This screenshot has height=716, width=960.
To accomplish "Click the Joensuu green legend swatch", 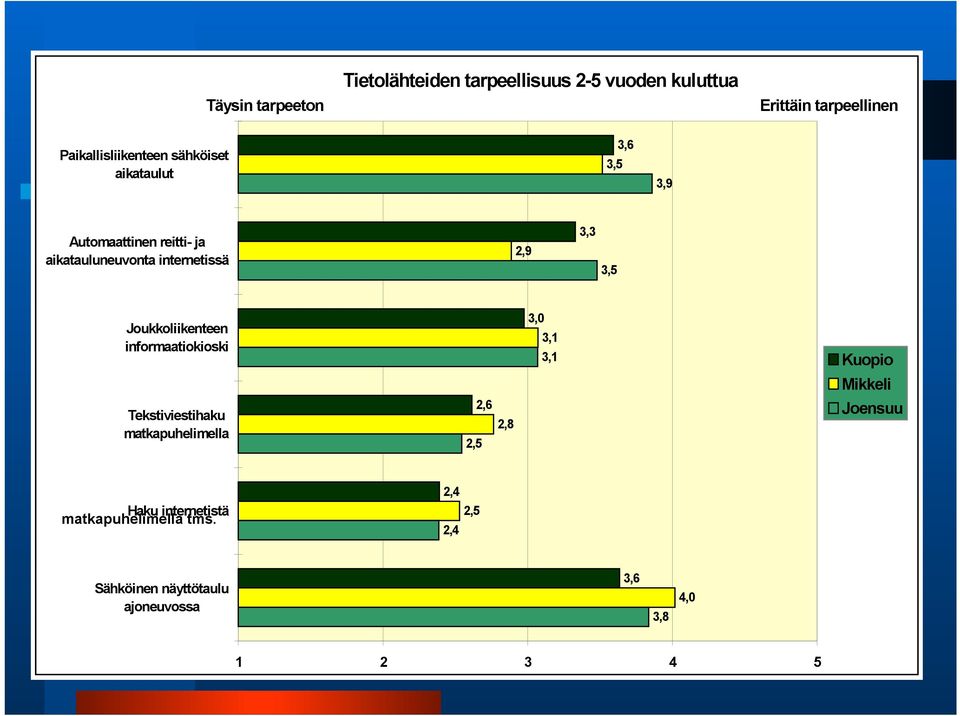I will click(833, 408).
